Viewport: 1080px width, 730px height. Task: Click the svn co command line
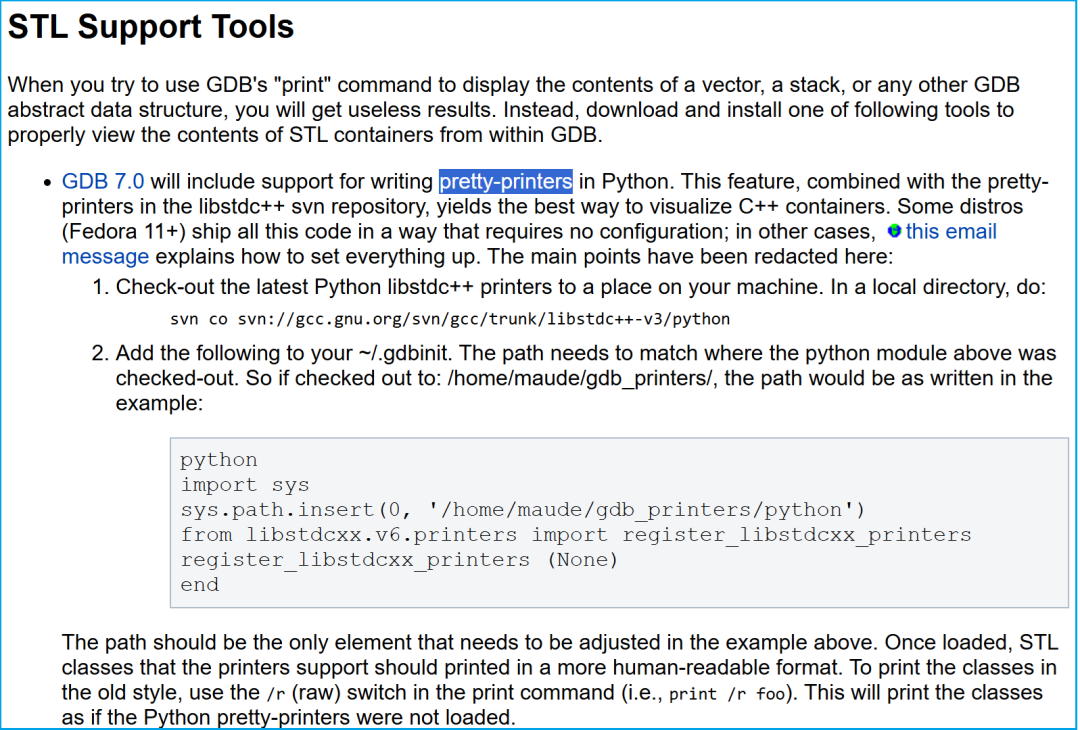coord(450,319)
